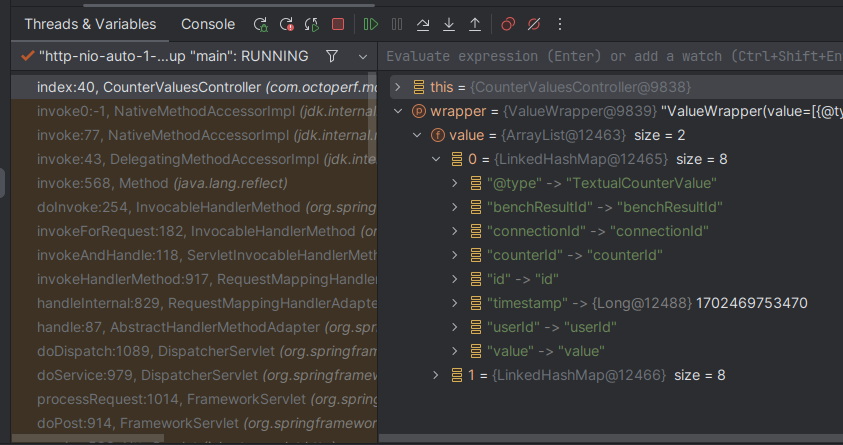Screen dimensions: 843x445
Task: Expand the 1 LinkedHashMap@12466 node
Action: (x=436, y=375)
